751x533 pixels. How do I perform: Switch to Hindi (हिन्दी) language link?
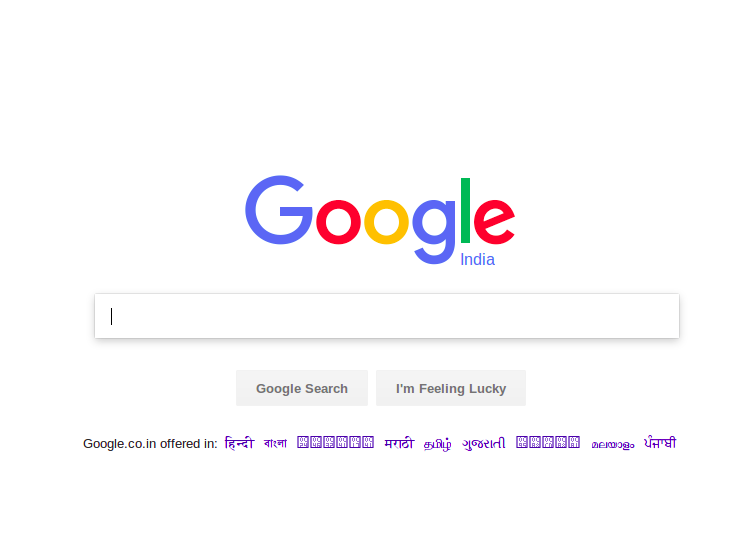[x=239, y=443]
